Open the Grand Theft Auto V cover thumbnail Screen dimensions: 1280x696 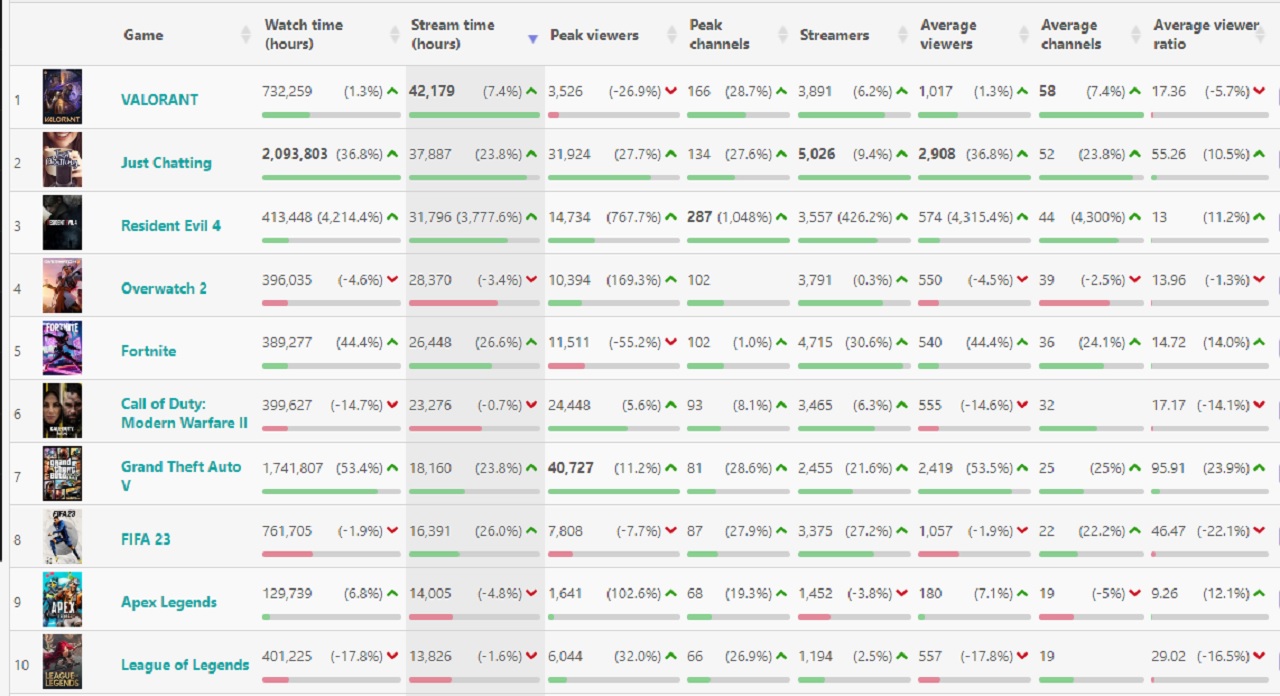[x=62, y=475]
